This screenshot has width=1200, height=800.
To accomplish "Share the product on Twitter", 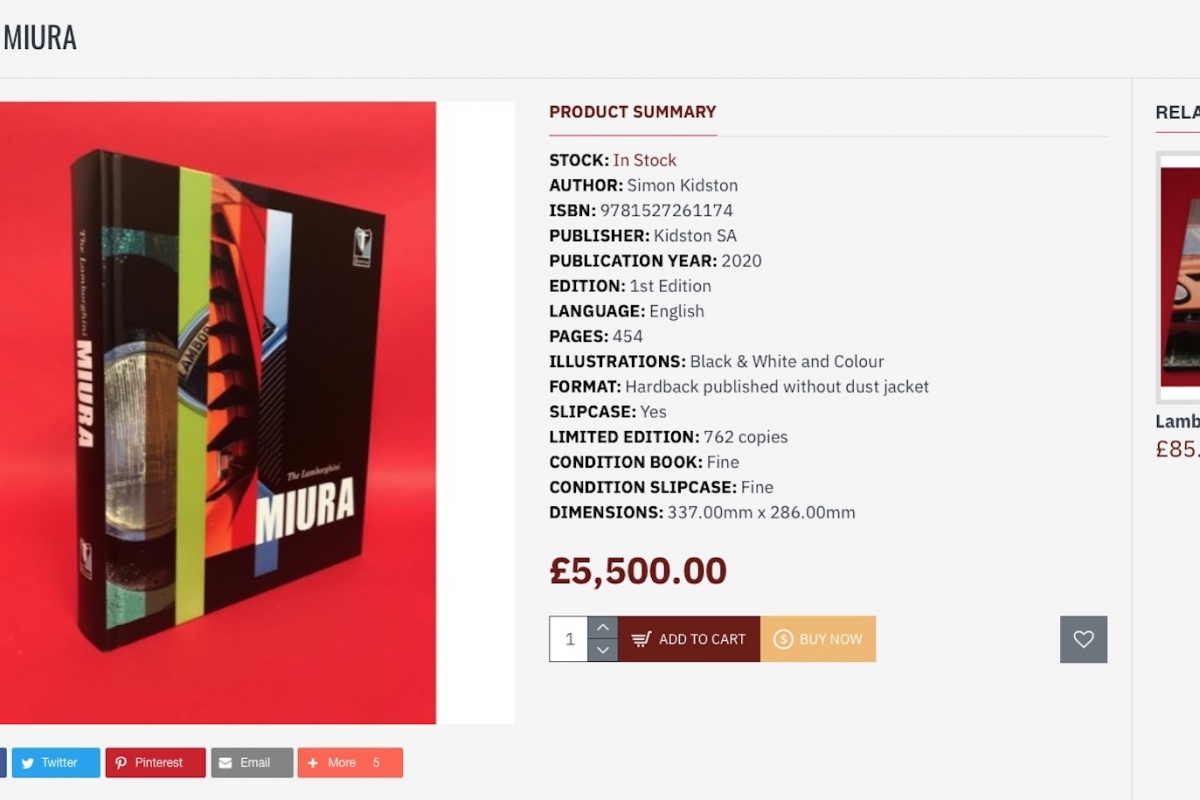I will point(56,763).
